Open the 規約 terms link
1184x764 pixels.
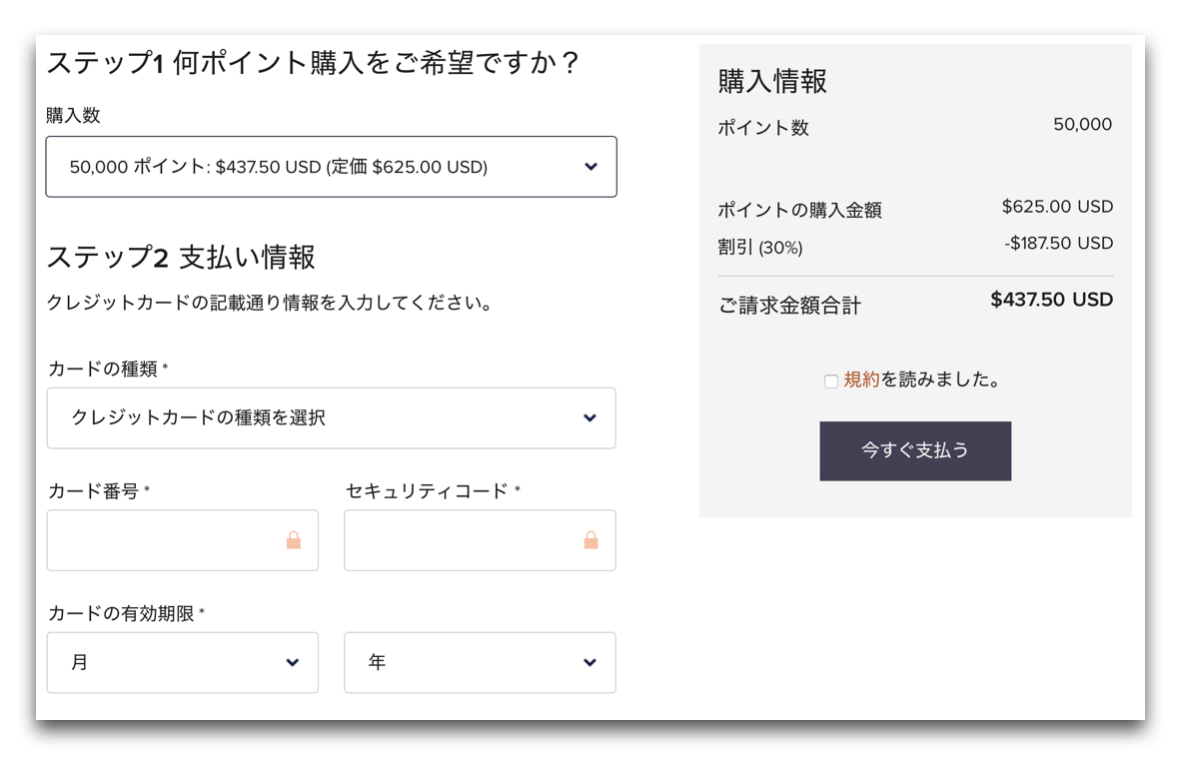tap(862, 380)
